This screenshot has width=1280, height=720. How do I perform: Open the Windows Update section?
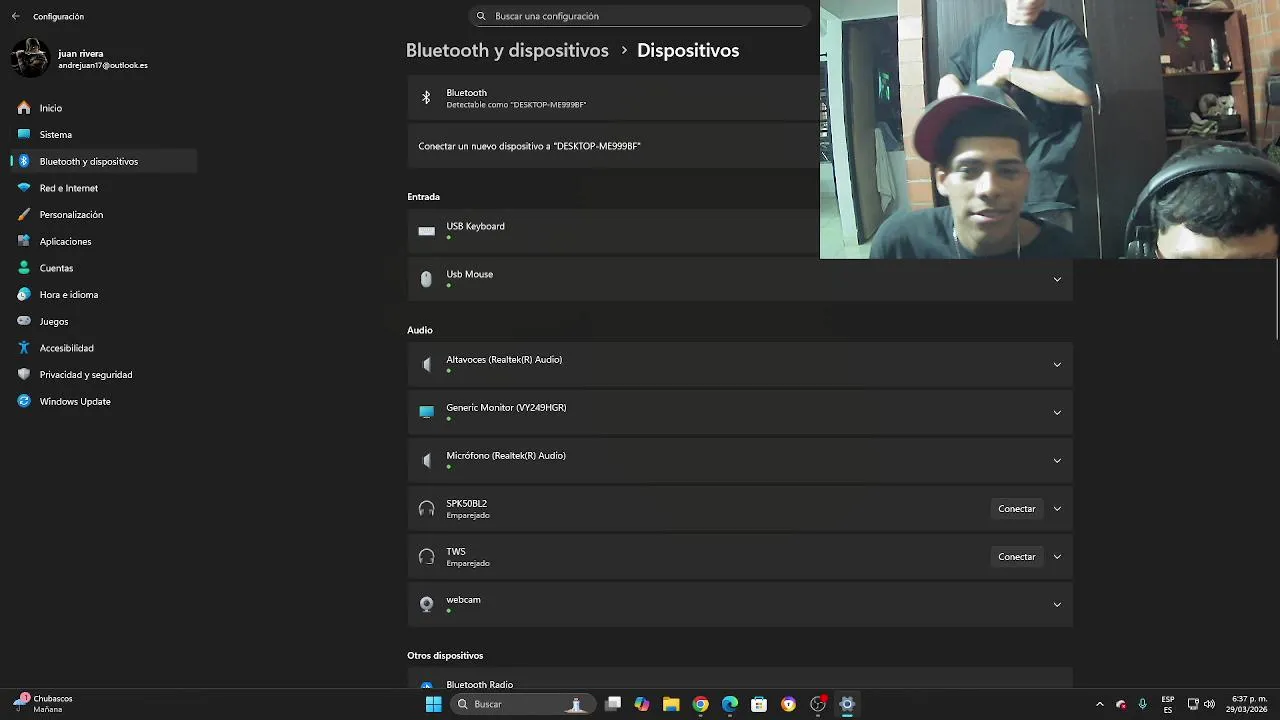click(x=104, y=401)
